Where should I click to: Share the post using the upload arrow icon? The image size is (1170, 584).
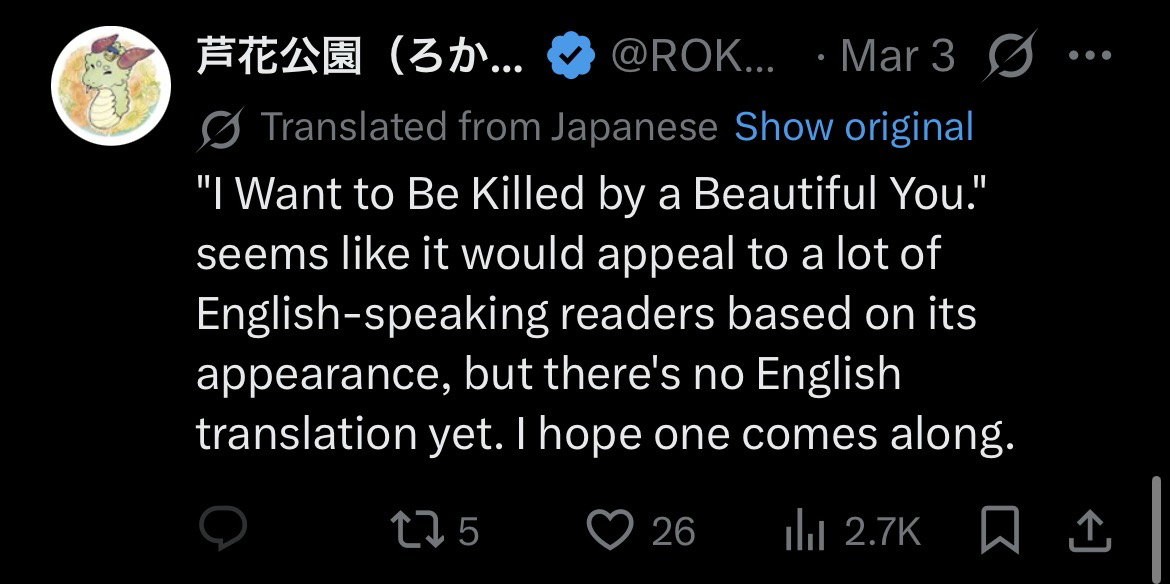click(1089, 531)
